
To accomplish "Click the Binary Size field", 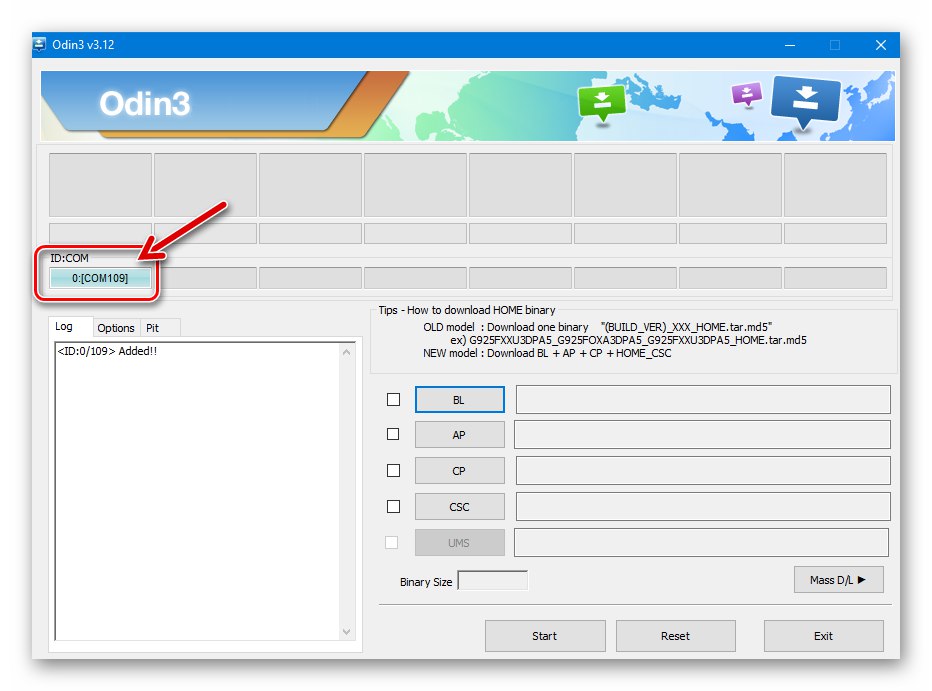I will [493, 581].
